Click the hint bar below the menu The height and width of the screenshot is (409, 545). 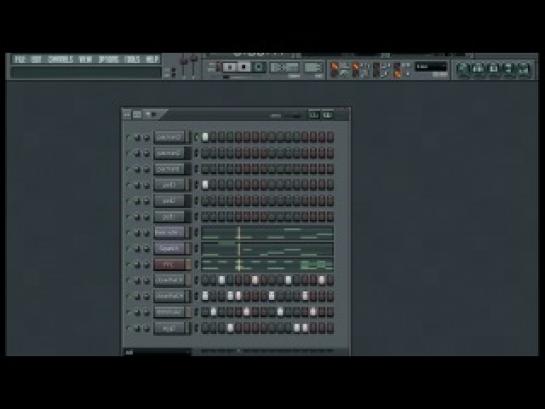86,73
